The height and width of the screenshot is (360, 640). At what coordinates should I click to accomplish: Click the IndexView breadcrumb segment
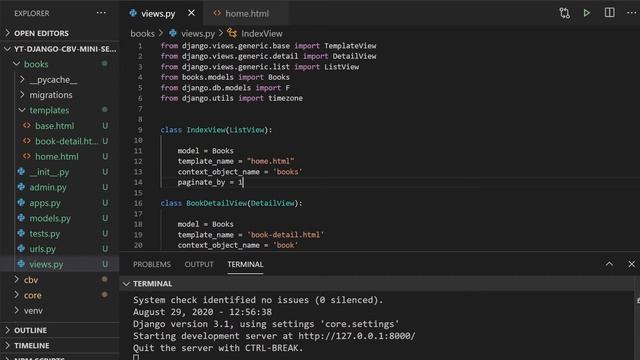point(262,33)
